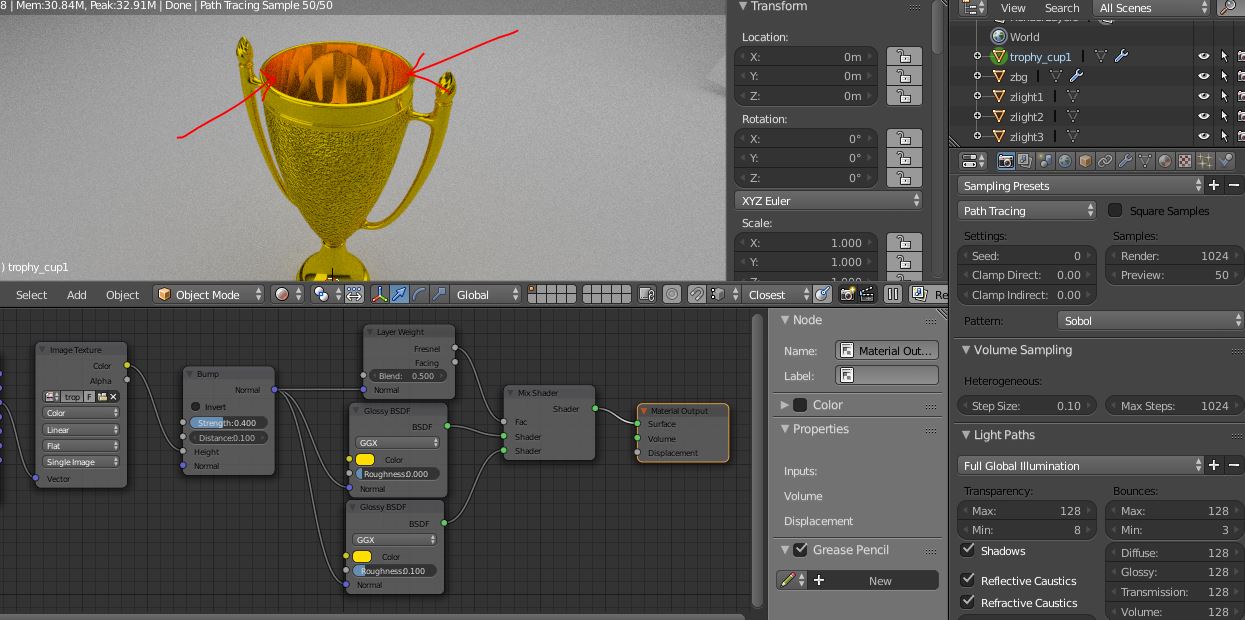Toggle selectability arrow for zlight1
The width and height of the screenshot is (1245, 620).
(x=1224, y=96)
